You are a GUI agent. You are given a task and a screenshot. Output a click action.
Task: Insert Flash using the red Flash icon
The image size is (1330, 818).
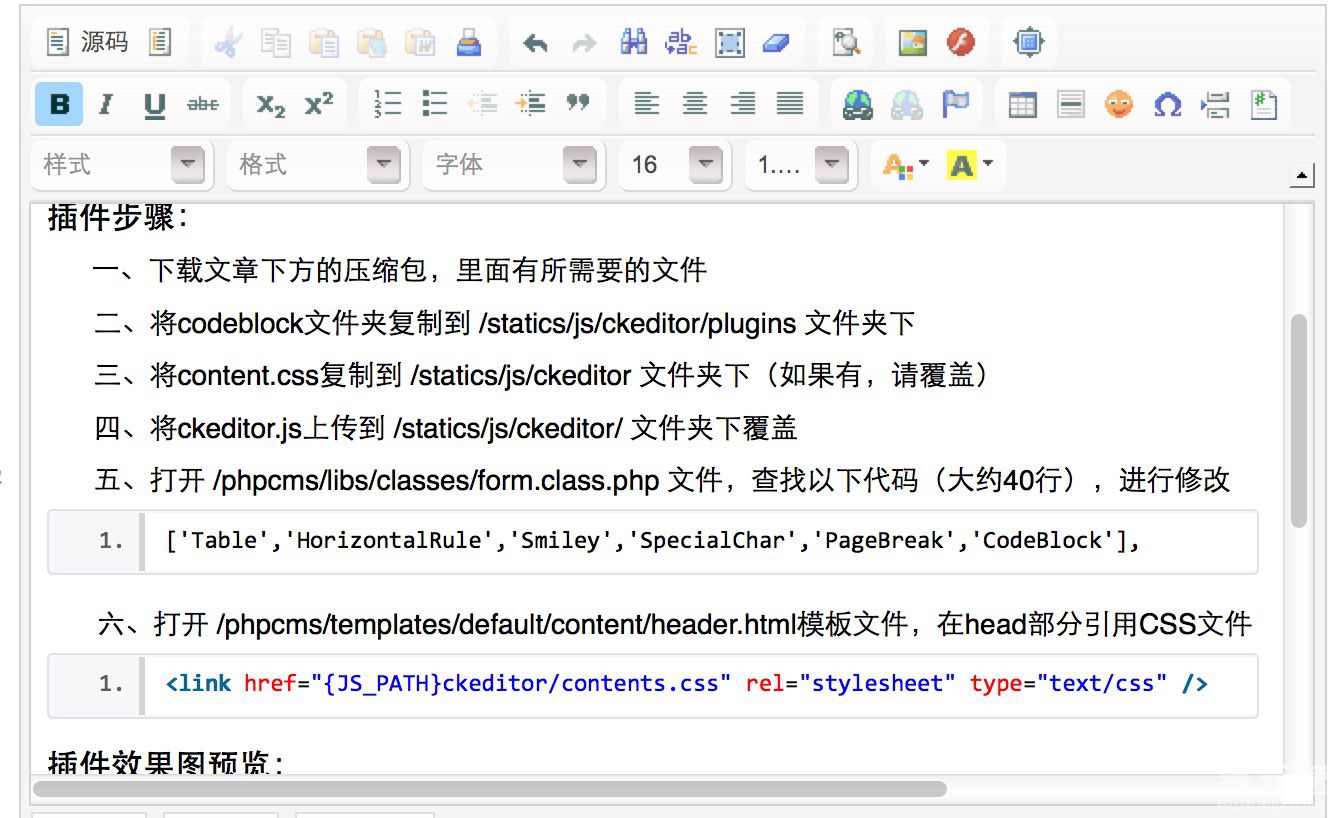[961, 42]
